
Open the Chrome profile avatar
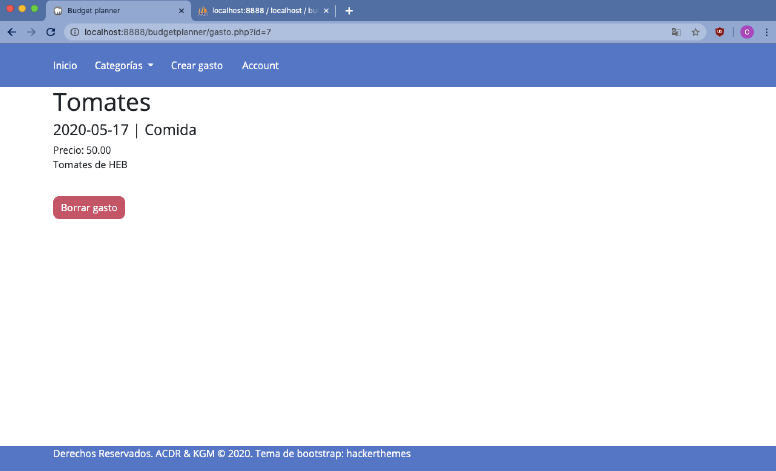[x=746, y=32]
